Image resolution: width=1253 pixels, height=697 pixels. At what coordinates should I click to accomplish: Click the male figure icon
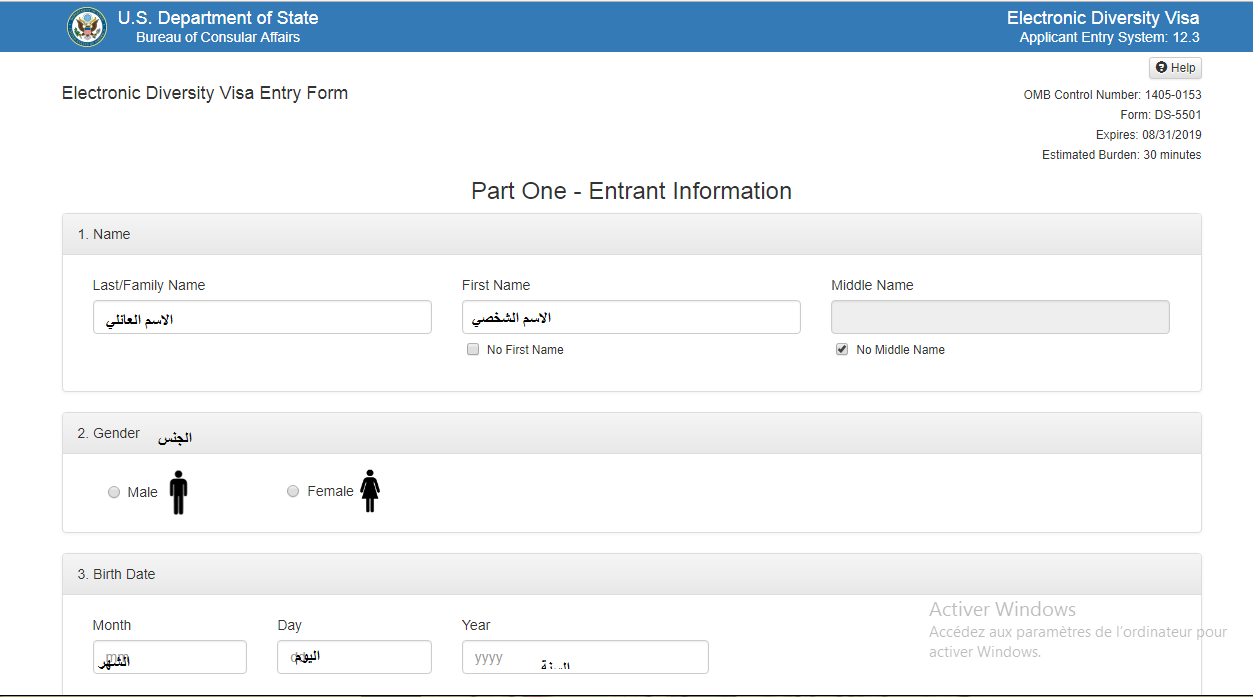pyautogui.click(x=178, y=492)
